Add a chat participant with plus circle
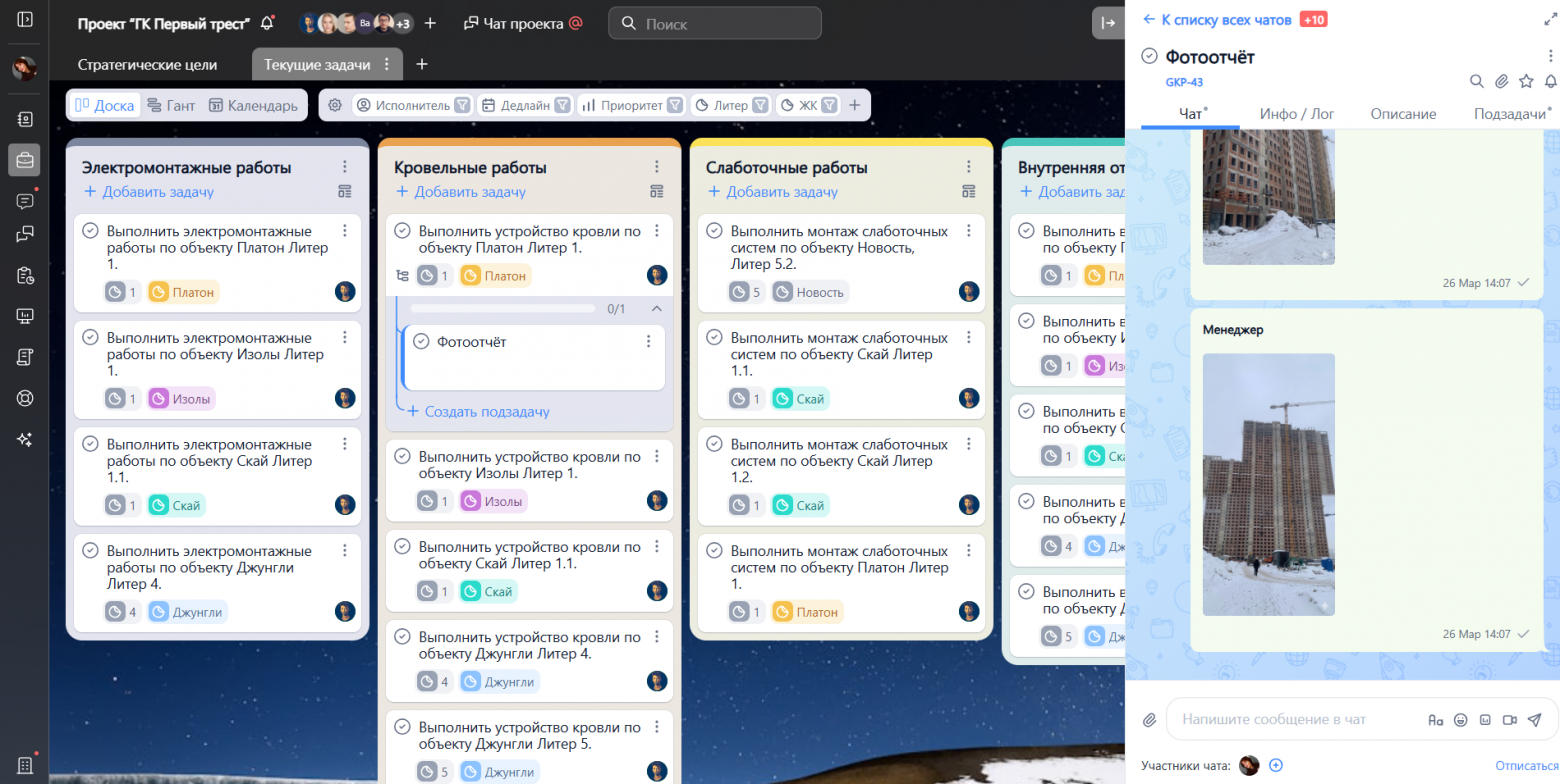Image resolution: width=1560 pixels, height=784 pixels. click(1275, 765)
